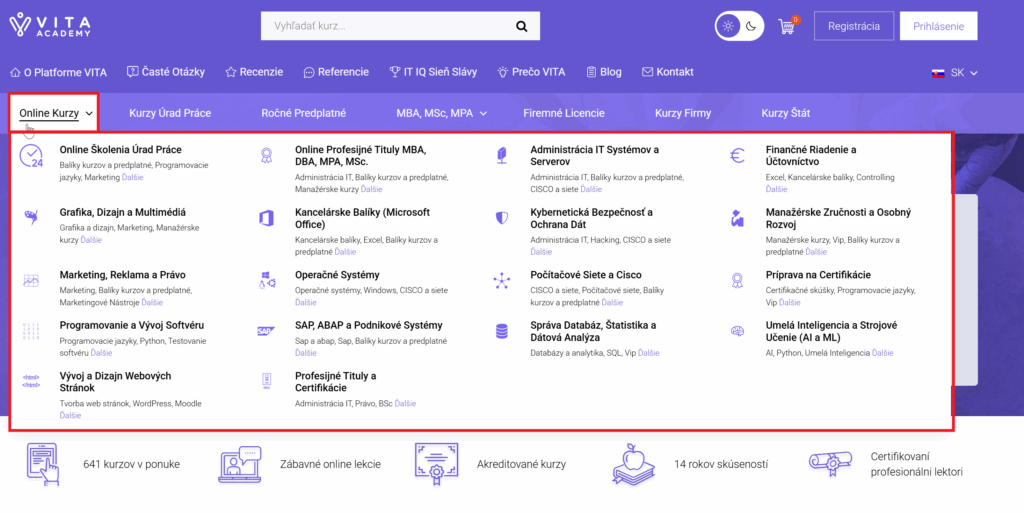Click the Operačné Systémy Windows icon
Screen dimensions: 1024x513
tap(266, 281)
